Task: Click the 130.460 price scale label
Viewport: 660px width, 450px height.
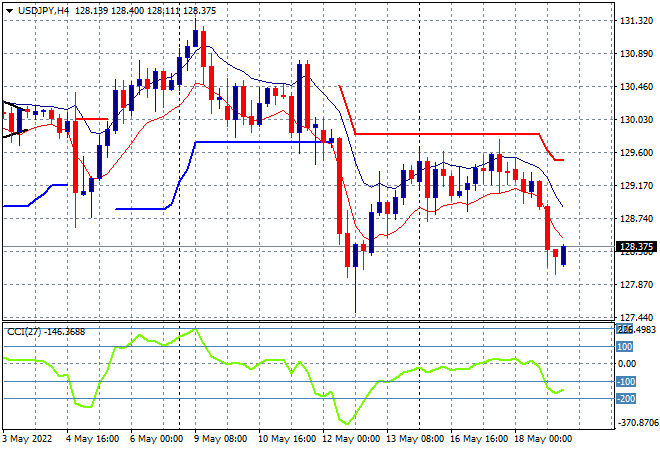Action: tap(636, 87)
